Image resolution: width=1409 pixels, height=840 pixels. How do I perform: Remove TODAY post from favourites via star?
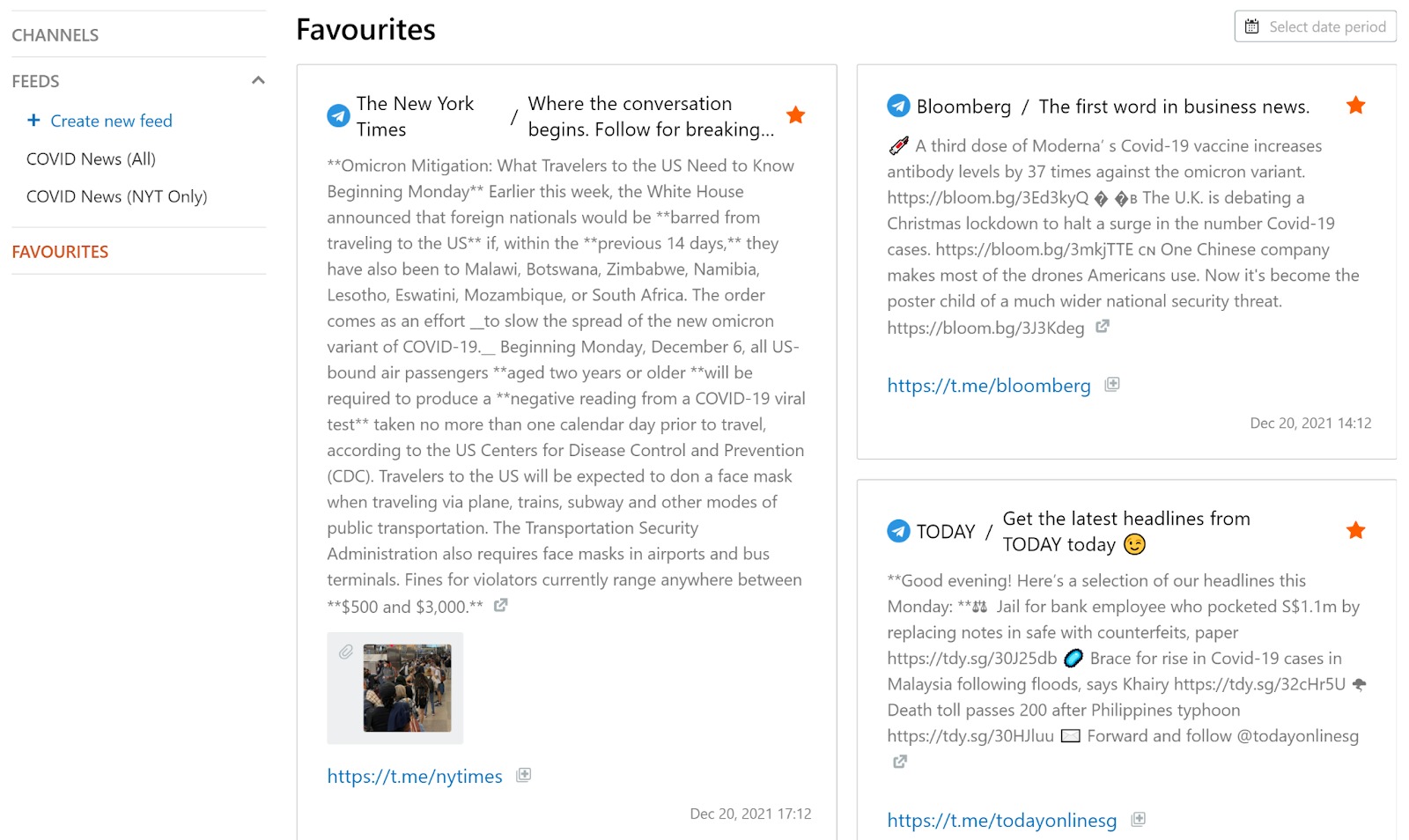[1355, 530]
